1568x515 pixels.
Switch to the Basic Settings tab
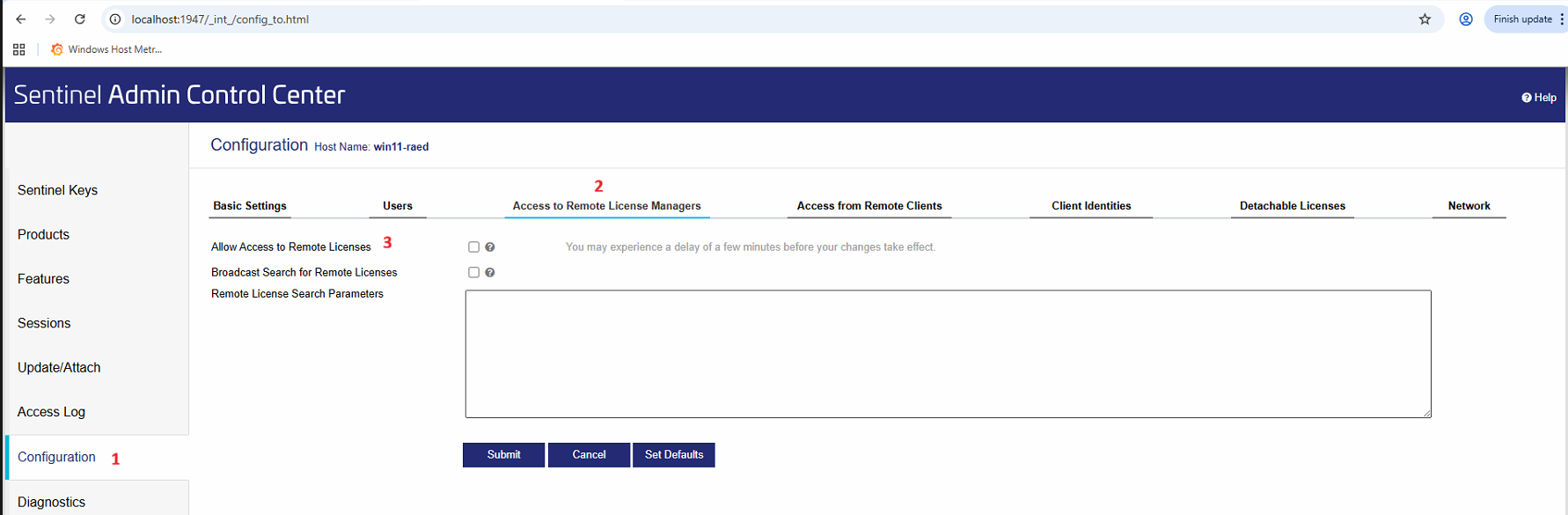click(250, 206)
